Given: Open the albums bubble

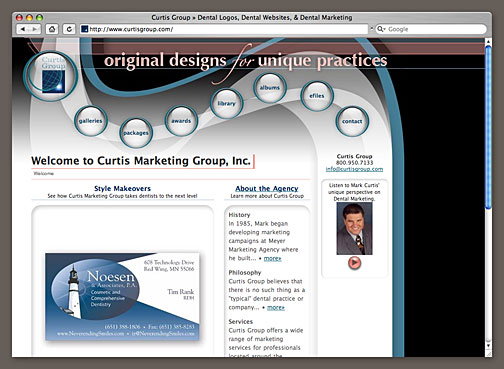Looking at the screenshot, I should click(270, 88).
